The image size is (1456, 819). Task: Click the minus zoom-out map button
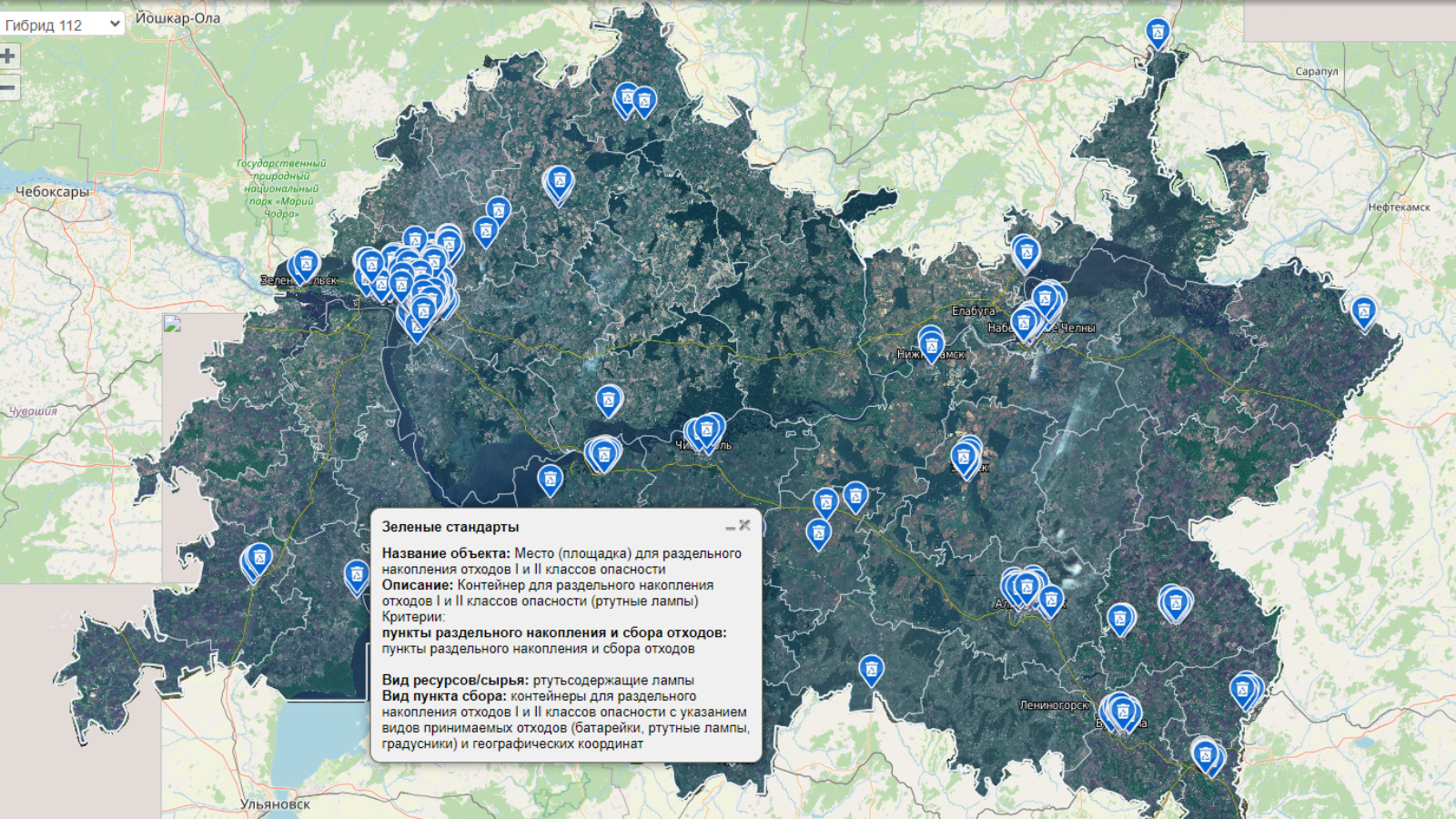(x=9, y=88)
